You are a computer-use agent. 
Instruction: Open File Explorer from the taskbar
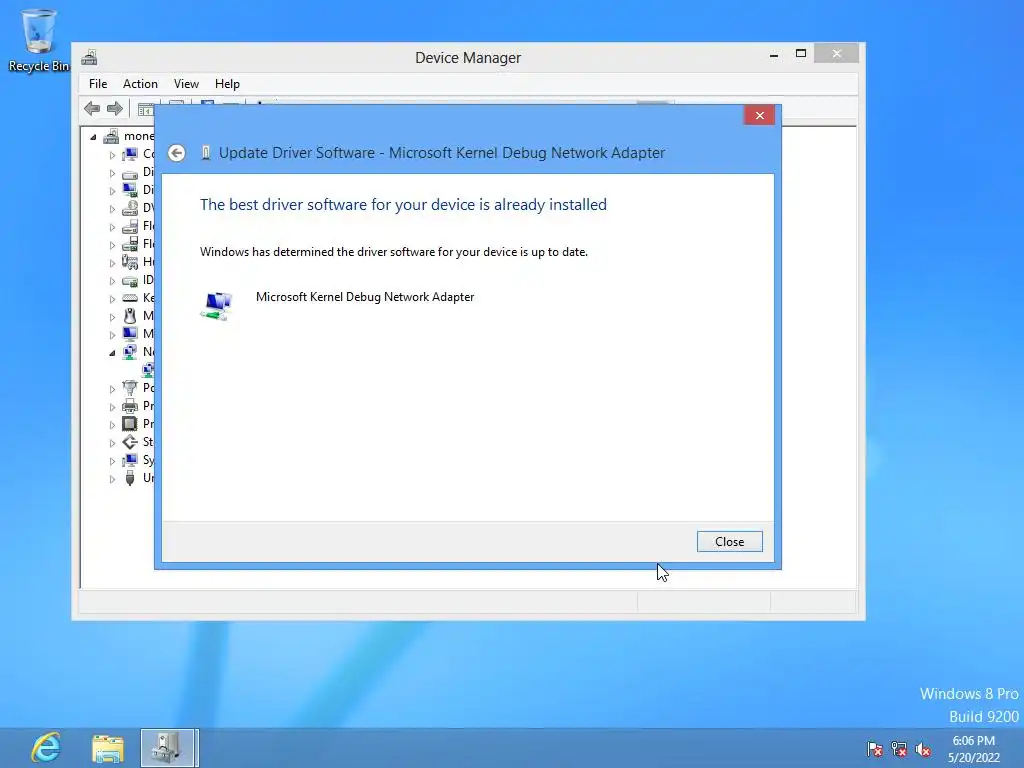[108, 748]
